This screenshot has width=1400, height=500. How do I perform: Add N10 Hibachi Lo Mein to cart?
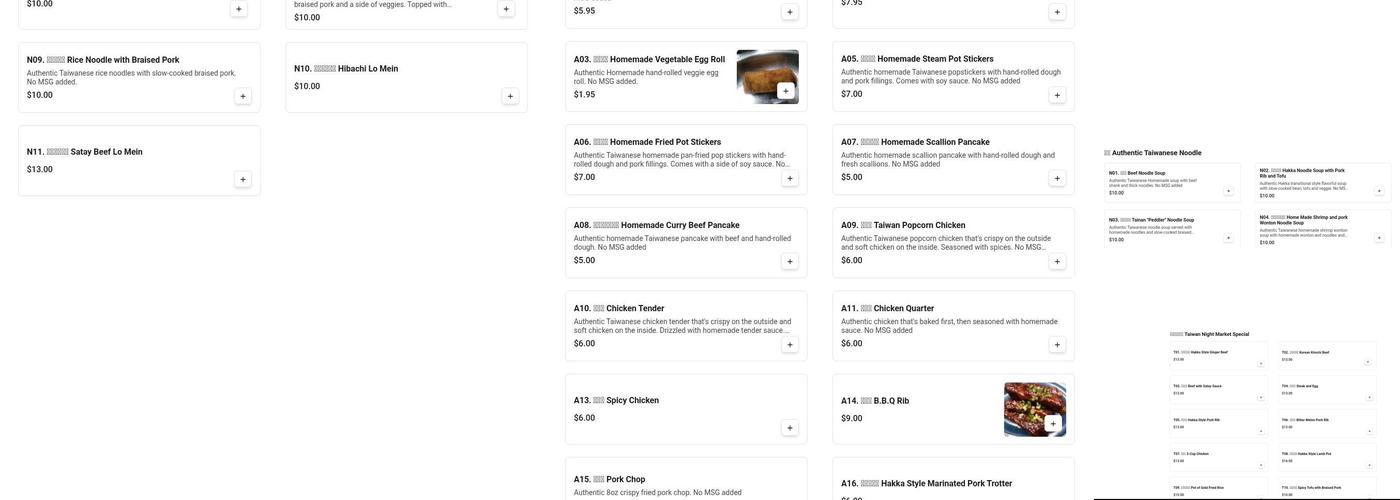point(510,96)
